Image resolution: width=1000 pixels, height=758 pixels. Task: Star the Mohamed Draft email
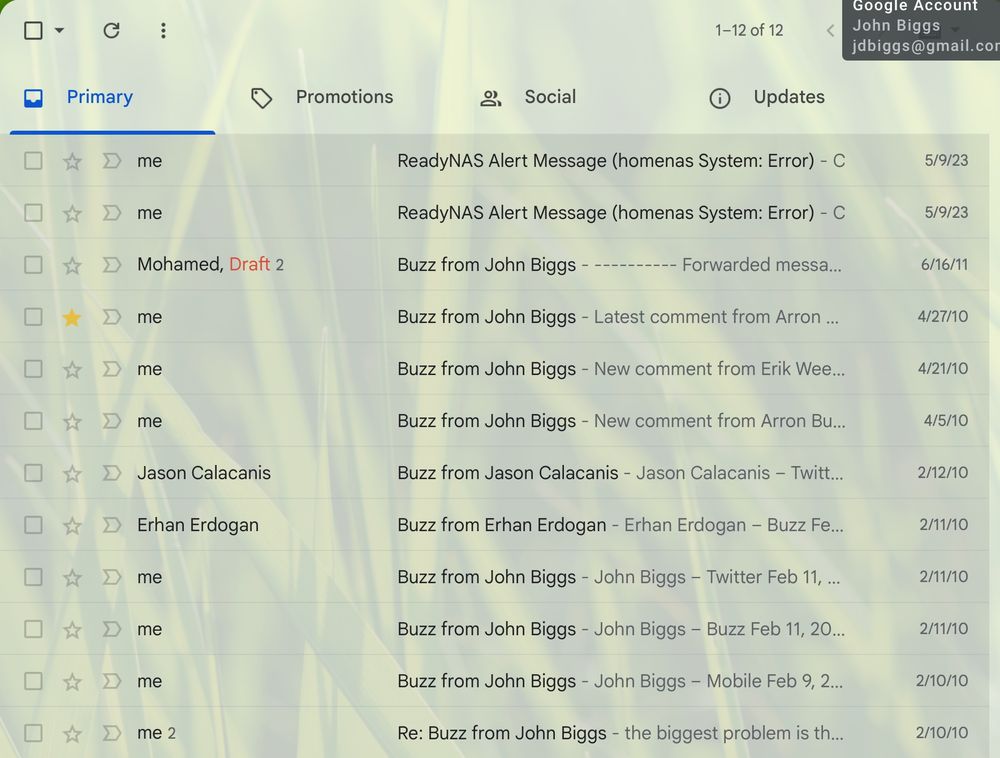(x=72, y=265)
